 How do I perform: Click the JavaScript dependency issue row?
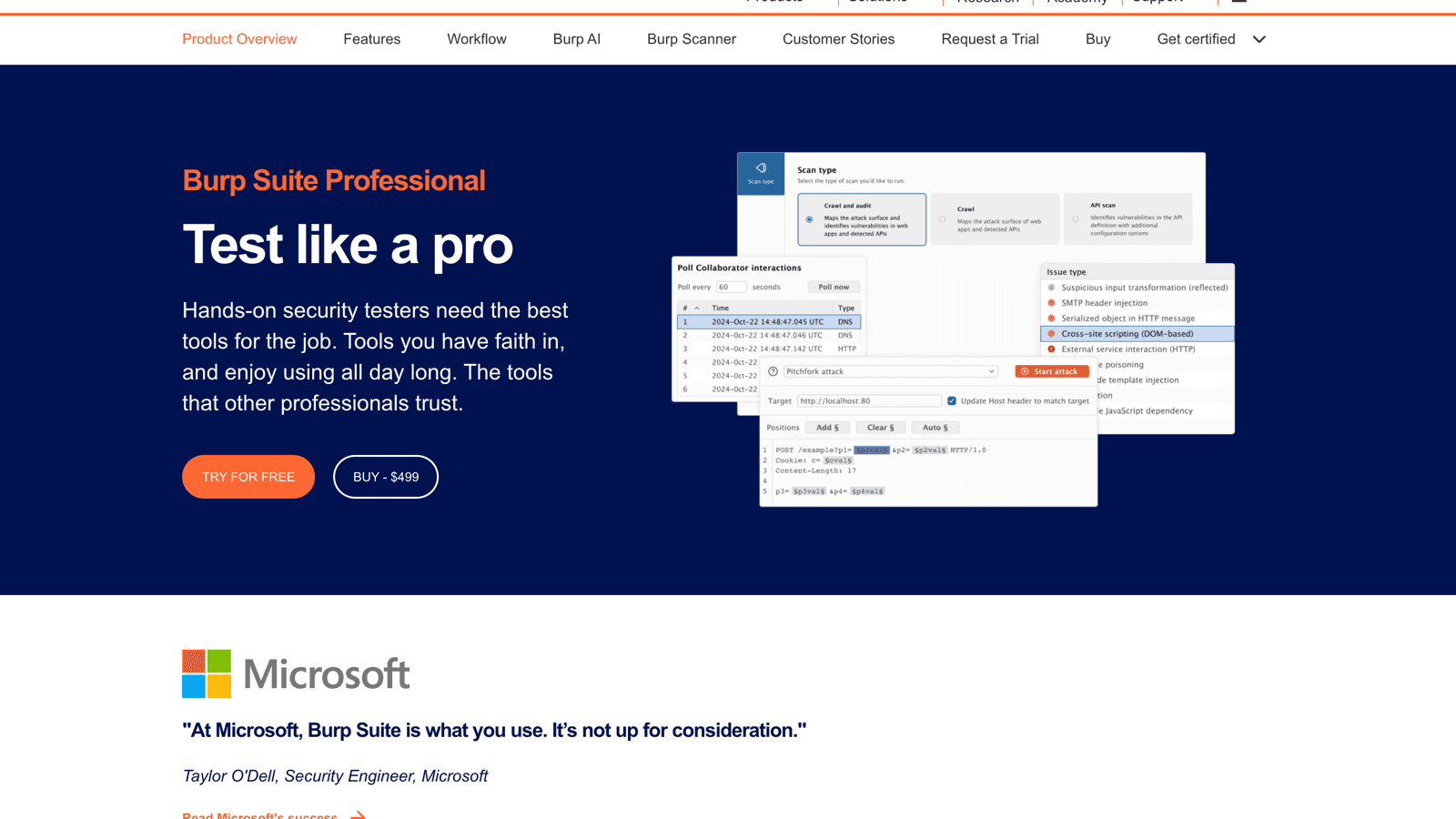click(1166, 411)
